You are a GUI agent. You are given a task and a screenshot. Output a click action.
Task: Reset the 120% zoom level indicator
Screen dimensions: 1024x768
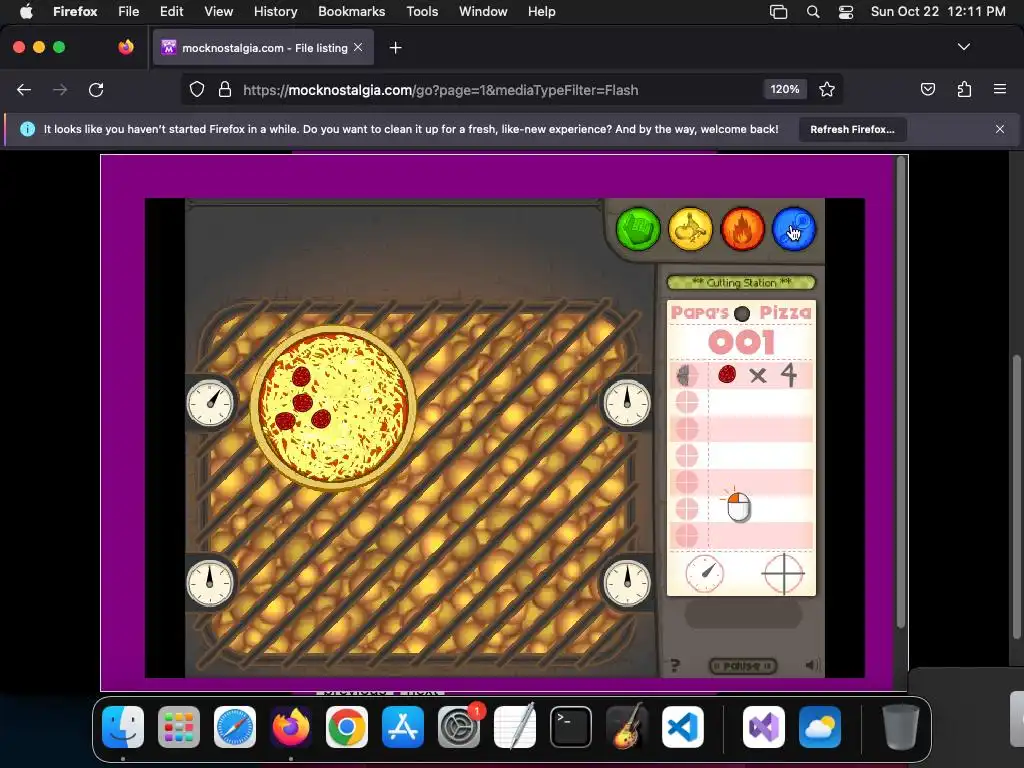click(784, 89)
